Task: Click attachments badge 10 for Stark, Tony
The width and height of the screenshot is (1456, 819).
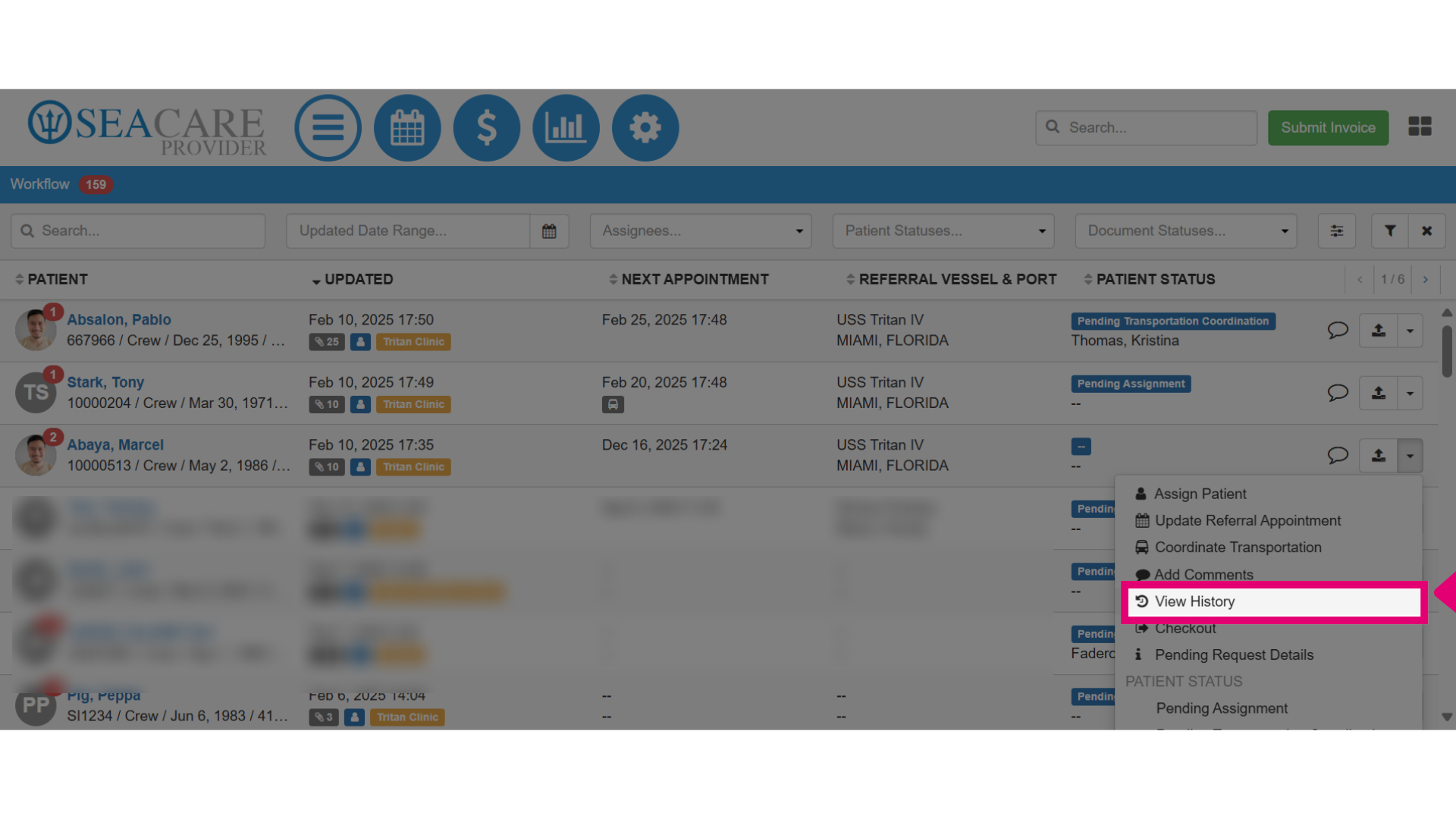Action: [x=327, y=404]
